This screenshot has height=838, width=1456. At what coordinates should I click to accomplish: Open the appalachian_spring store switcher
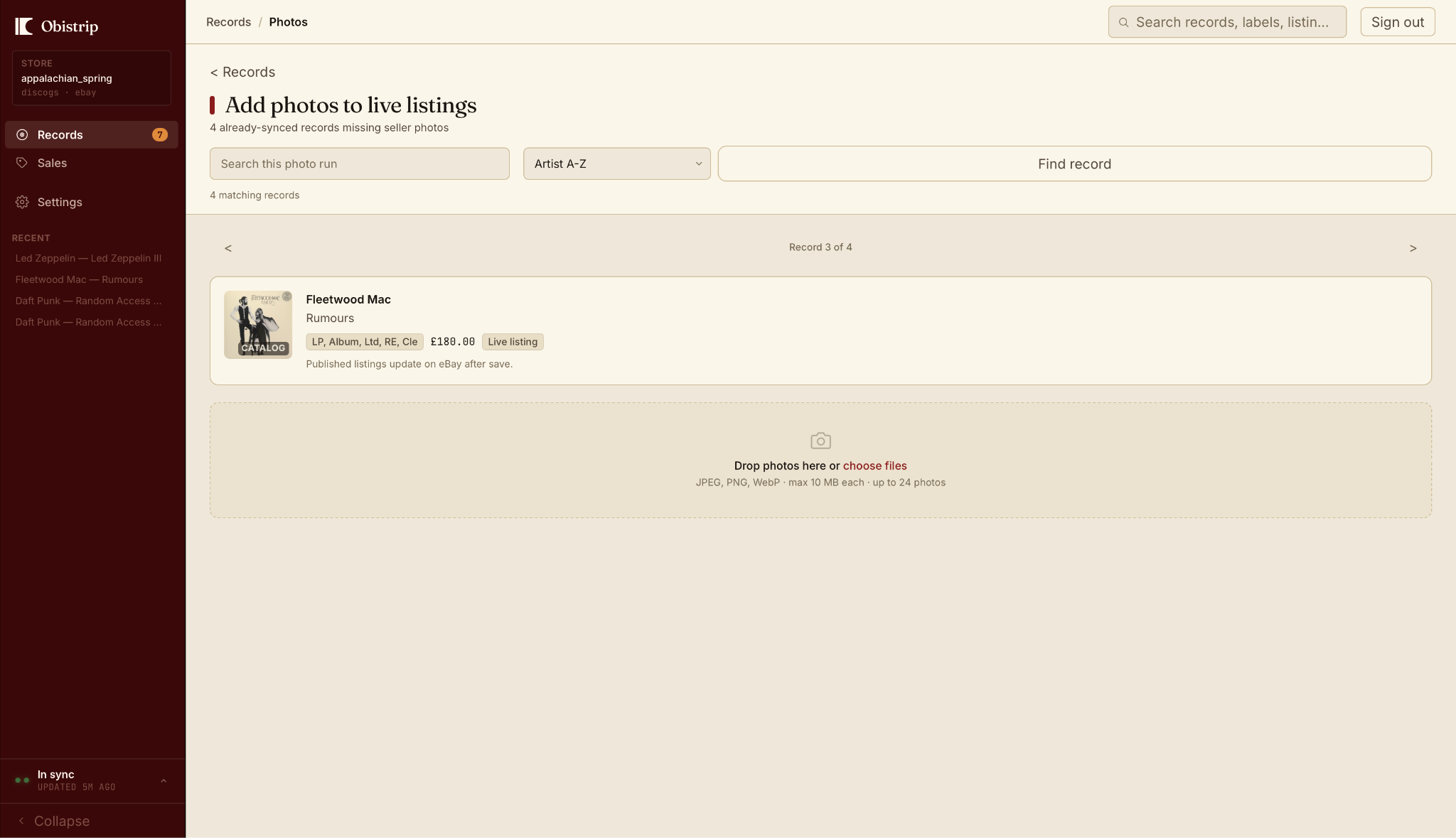(92, 77)
